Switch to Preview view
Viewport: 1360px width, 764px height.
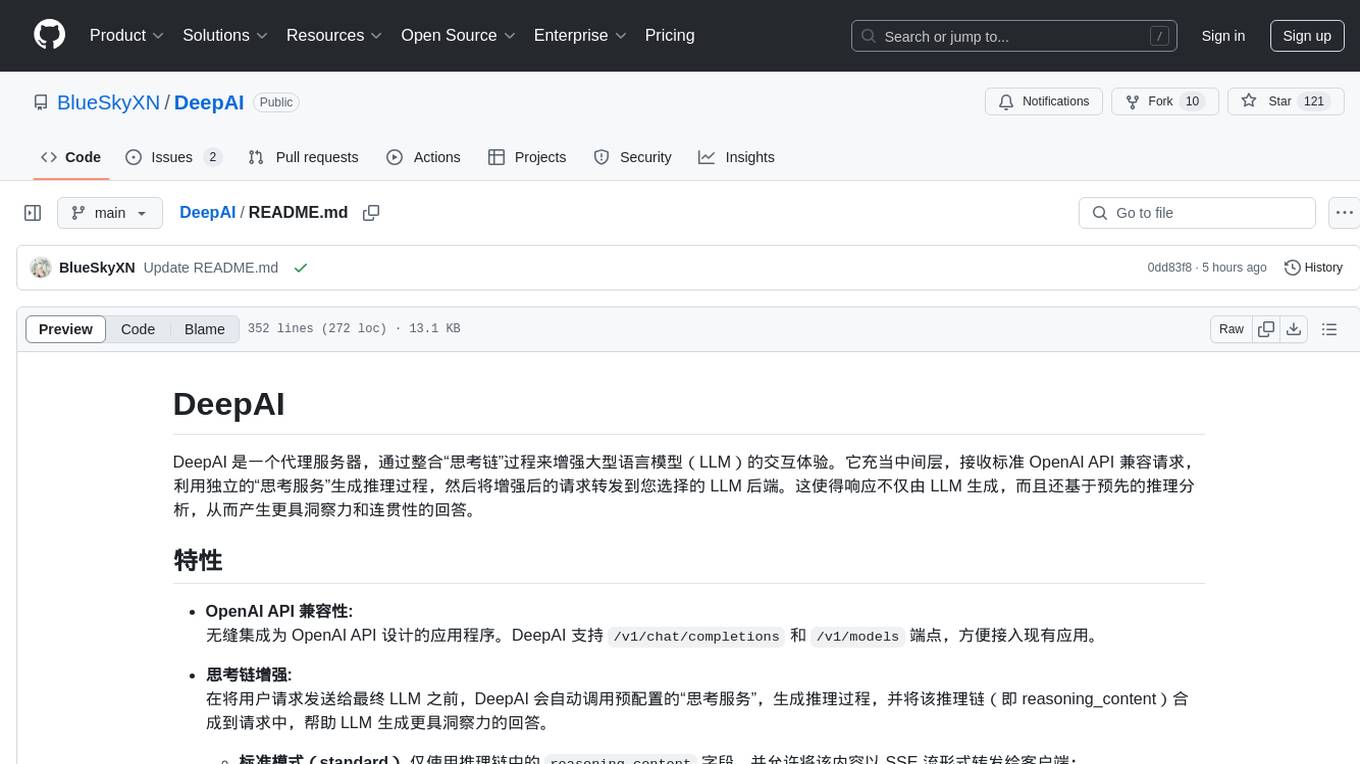pos(66,329)
